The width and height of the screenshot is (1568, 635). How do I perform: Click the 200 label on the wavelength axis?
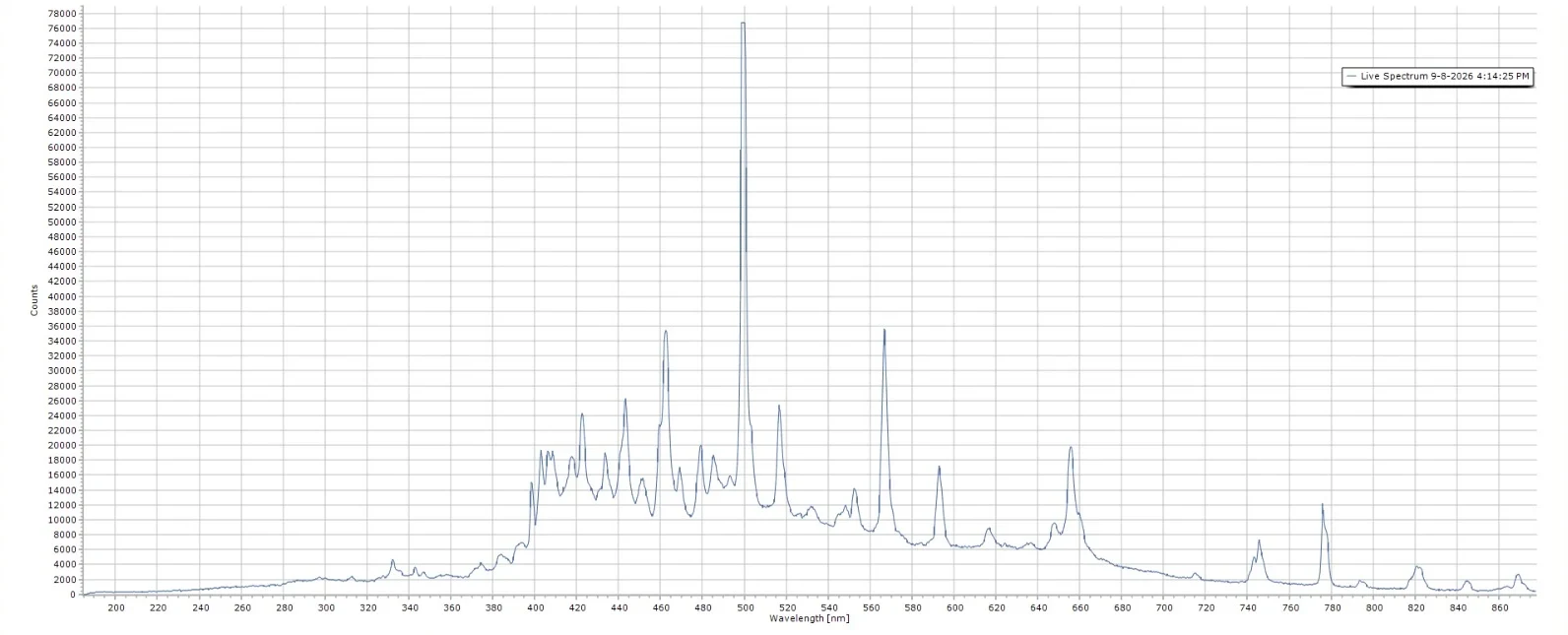click(116, 607)
